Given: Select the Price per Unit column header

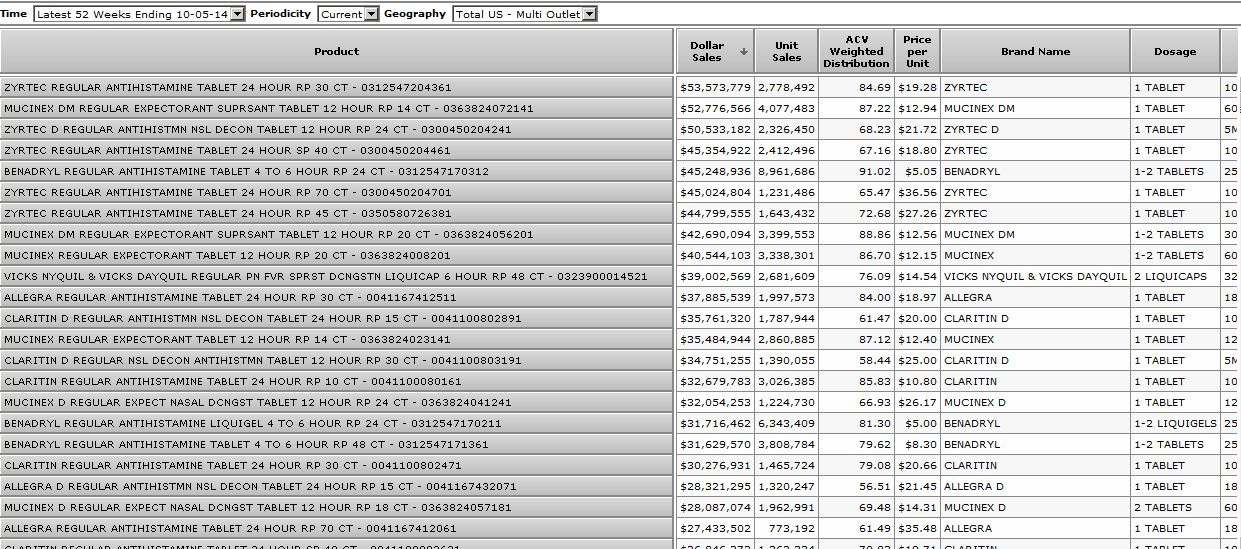Looking at the screenshot, I should tap(917, 51).
